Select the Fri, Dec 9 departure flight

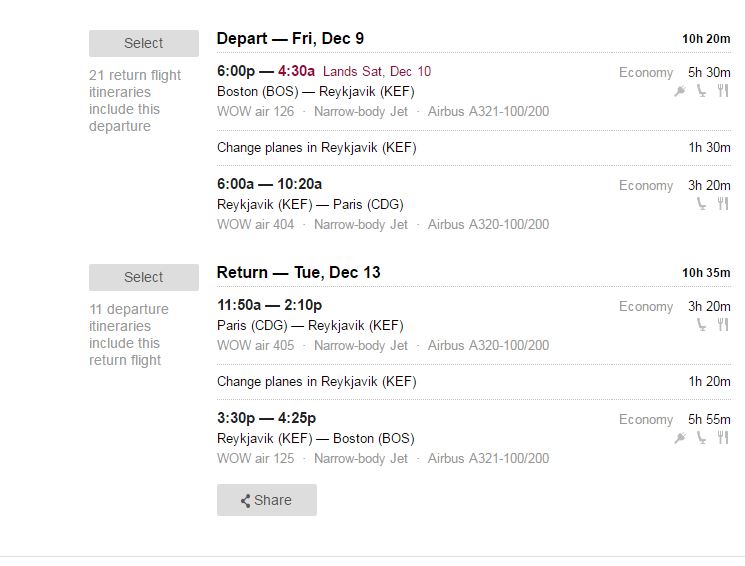pyautogui.click(x=143, y=43)
